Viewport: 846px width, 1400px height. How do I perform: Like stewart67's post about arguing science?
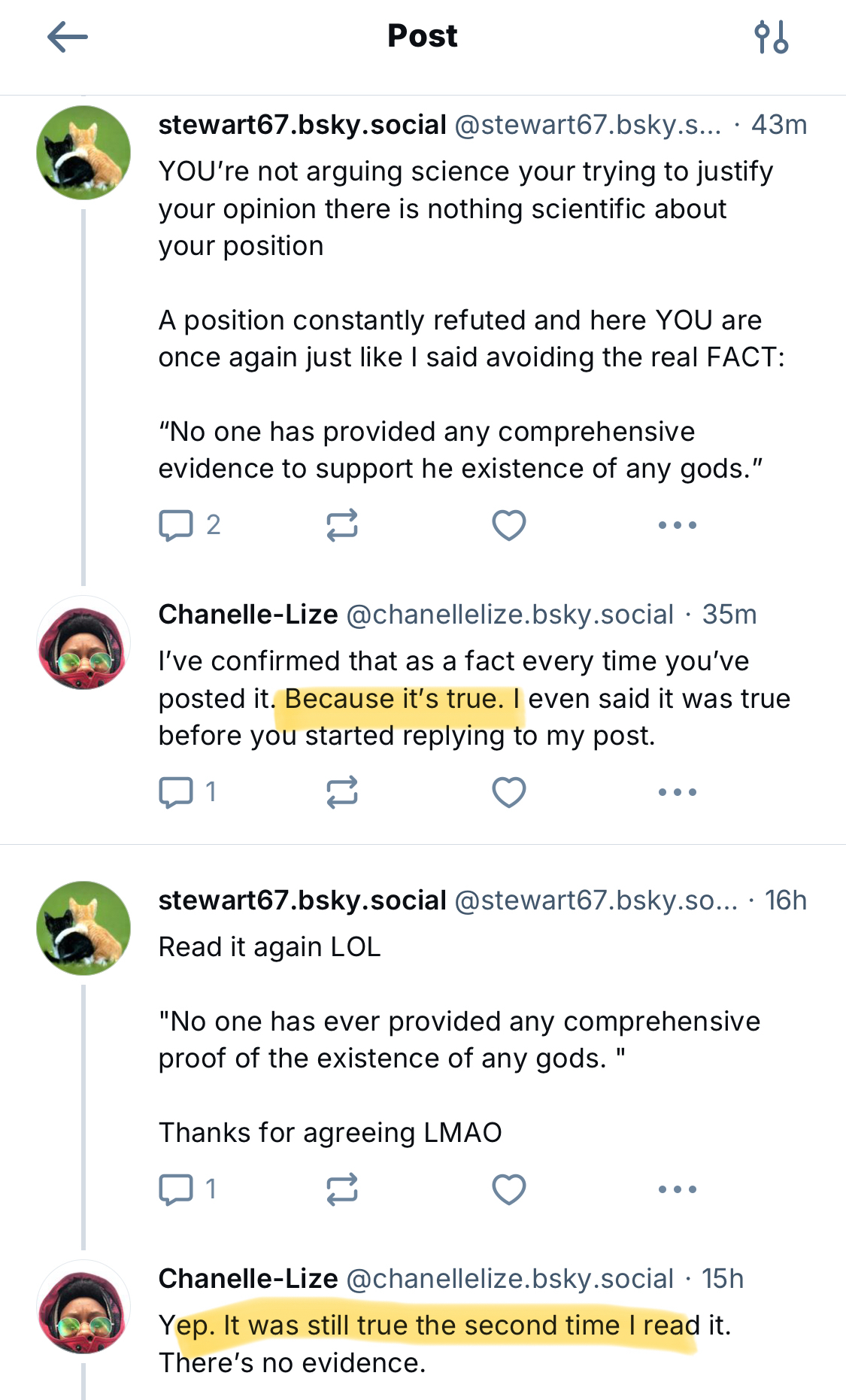(x=509, y=525)
